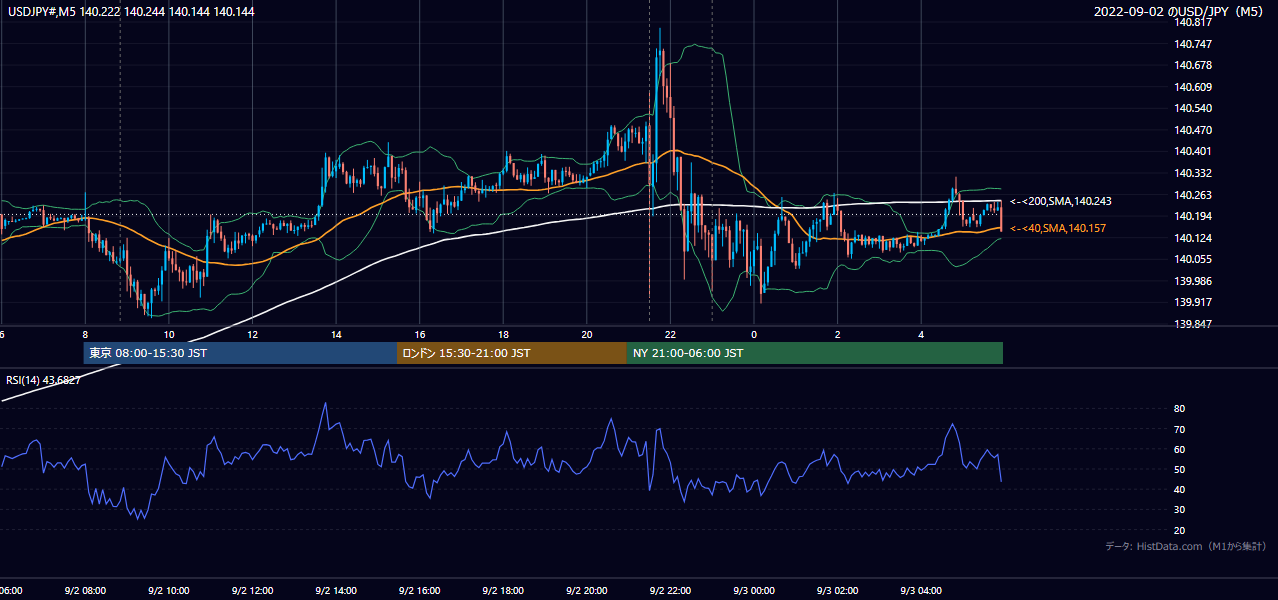Click hour label 10 under price chart

tap(169, 334)
